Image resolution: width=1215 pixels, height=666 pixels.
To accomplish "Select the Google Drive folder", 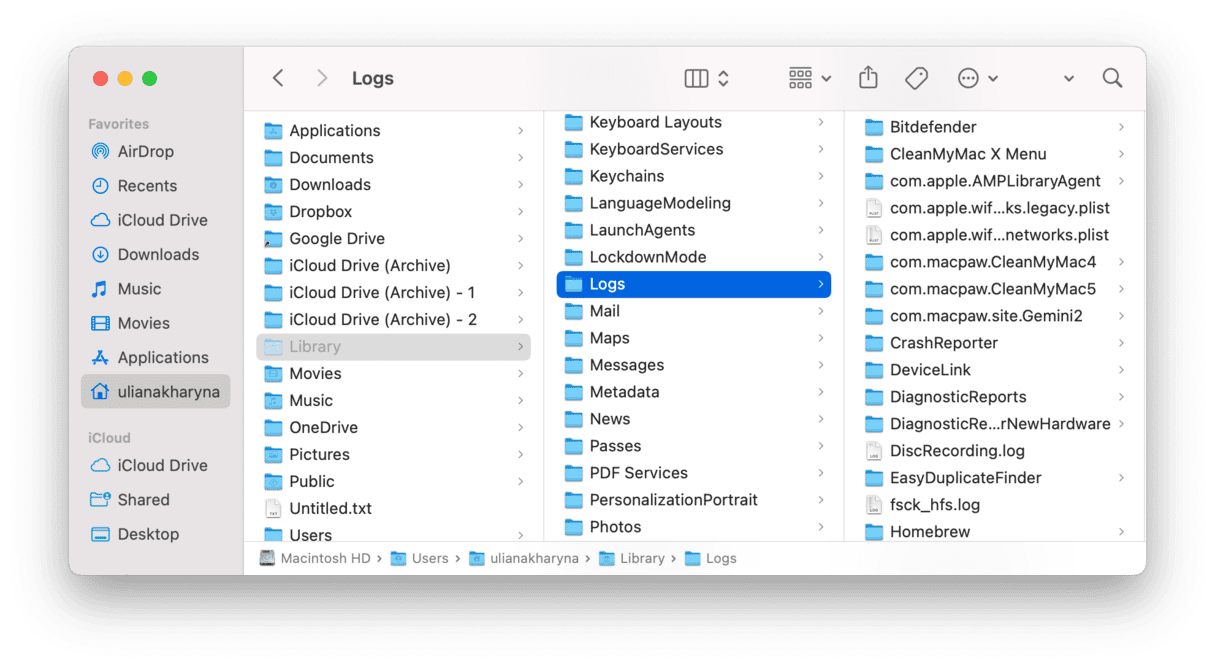I will point(394,239).
